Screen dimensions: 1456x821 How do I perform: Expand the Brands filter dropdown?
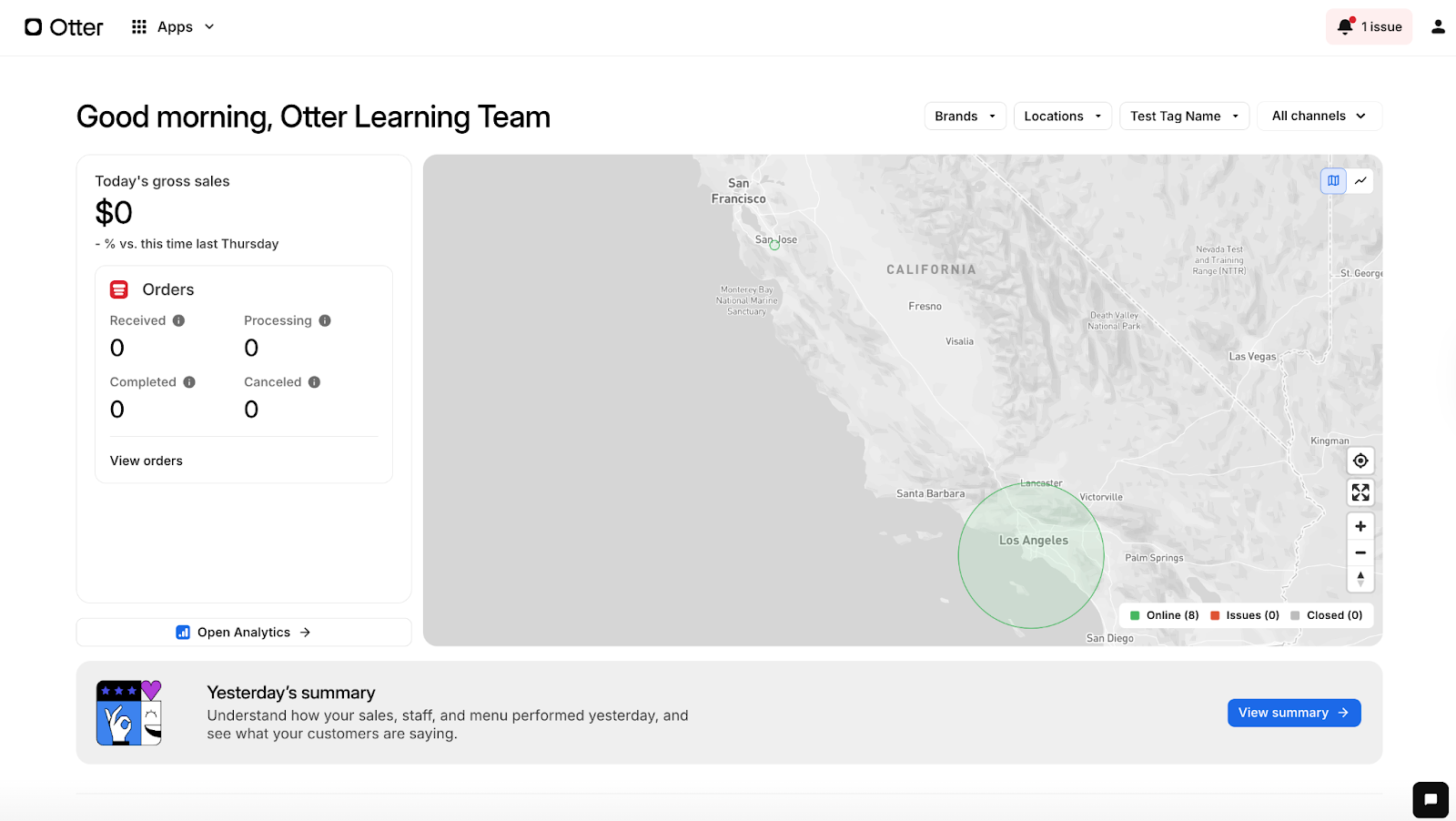[x=966, y=116]
